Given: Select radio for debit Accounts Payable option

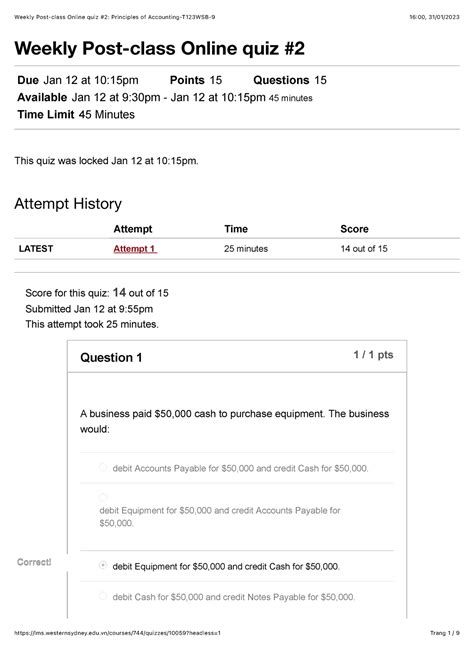Looking at the screenshot, I should 103,467.
